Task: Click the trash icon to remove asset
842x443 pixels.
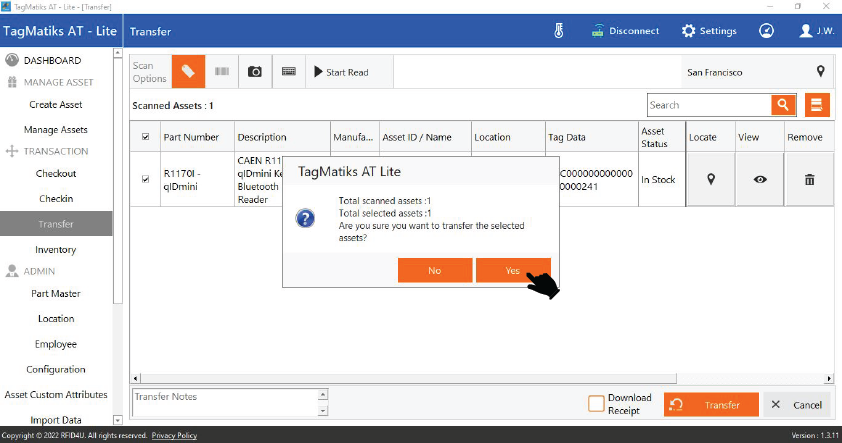Action: coord(809,180)
